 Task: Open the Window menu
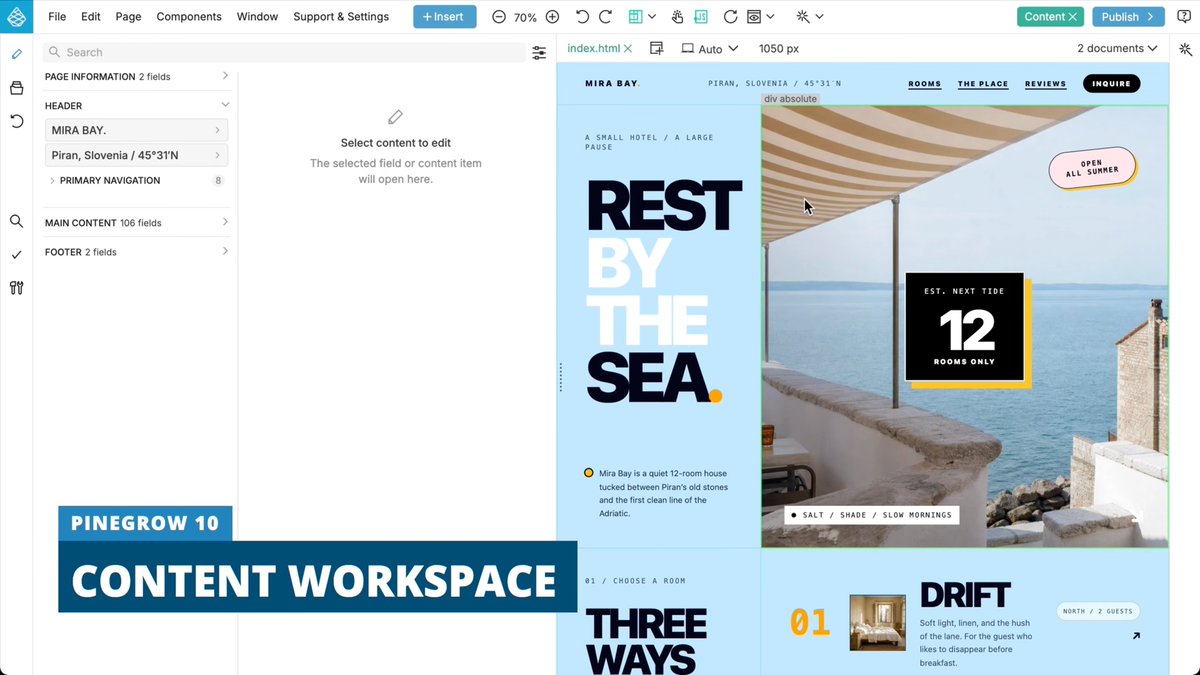(x=258, y=17)
